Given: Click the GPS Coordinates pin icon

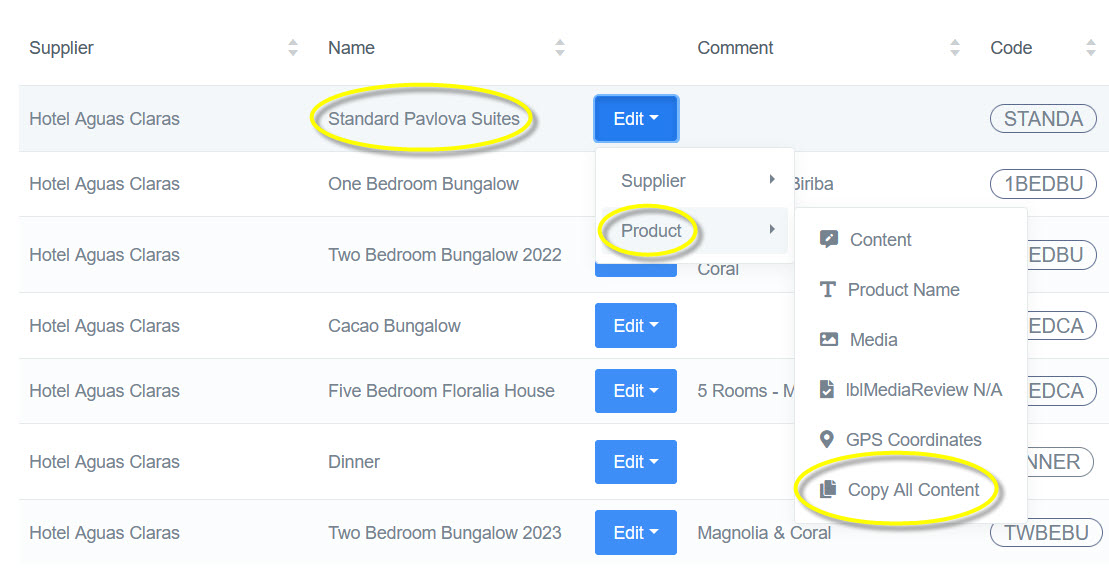Looking at the screenshot, I should tap(826, 440).
